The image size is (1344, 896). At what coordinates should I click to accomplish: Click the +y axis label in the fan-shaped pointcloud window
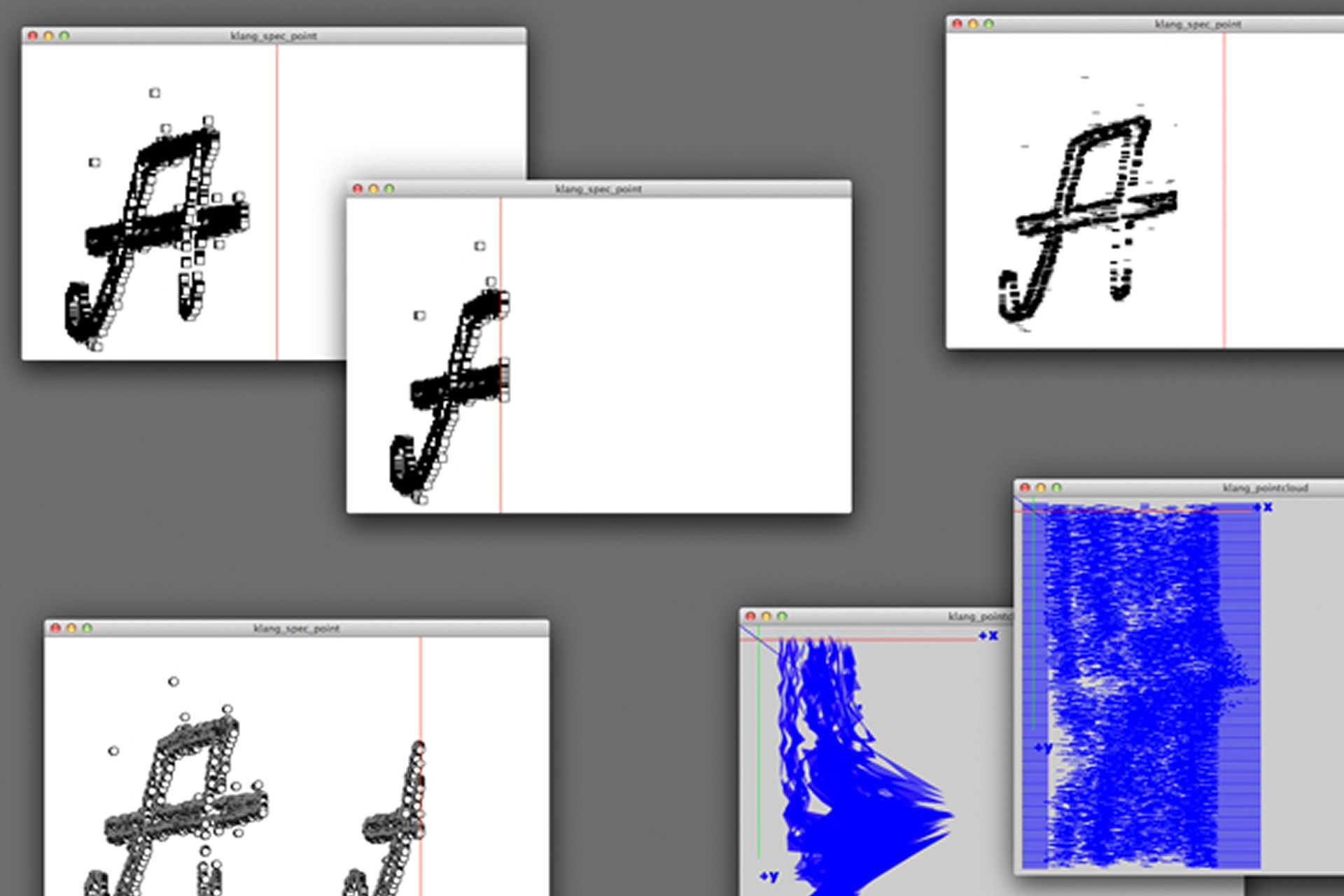pos(769,876)
